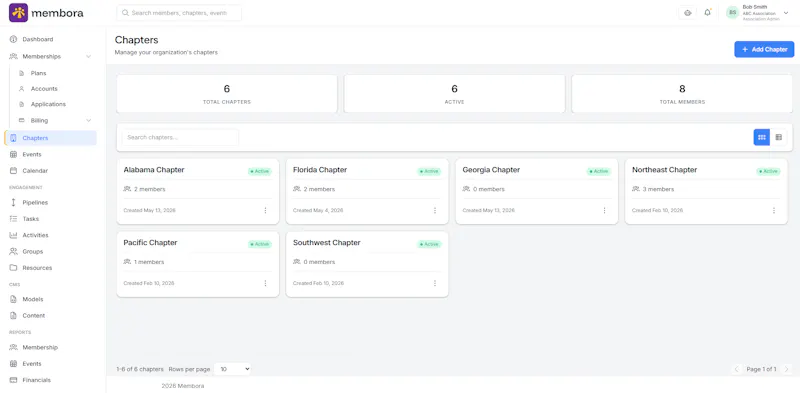Click the Calendar sidebar icon
The height and width of the screenshot is (393, 800).
pyautogui.click(x=13, y=171)
